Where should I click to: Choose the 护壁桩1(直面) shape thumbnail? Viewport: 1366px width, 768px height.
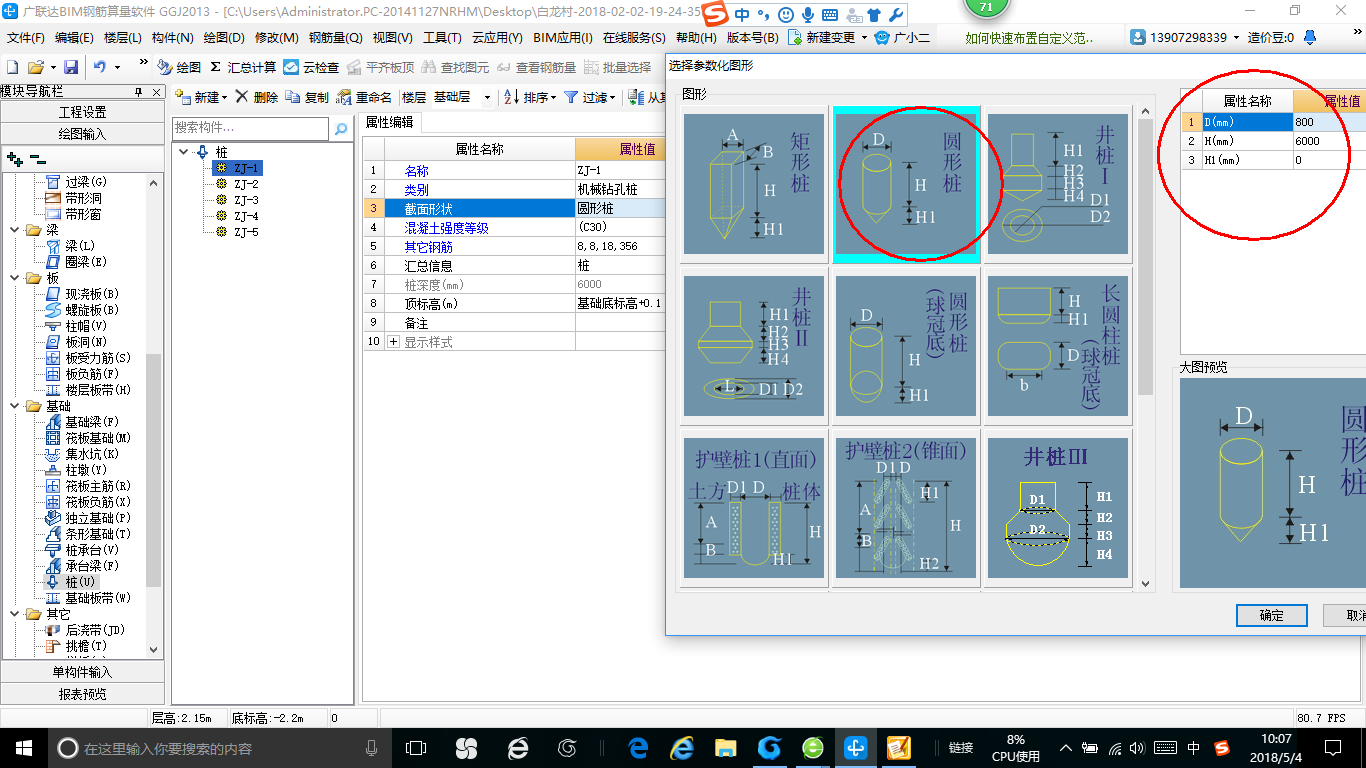click(x=754, y=507)
